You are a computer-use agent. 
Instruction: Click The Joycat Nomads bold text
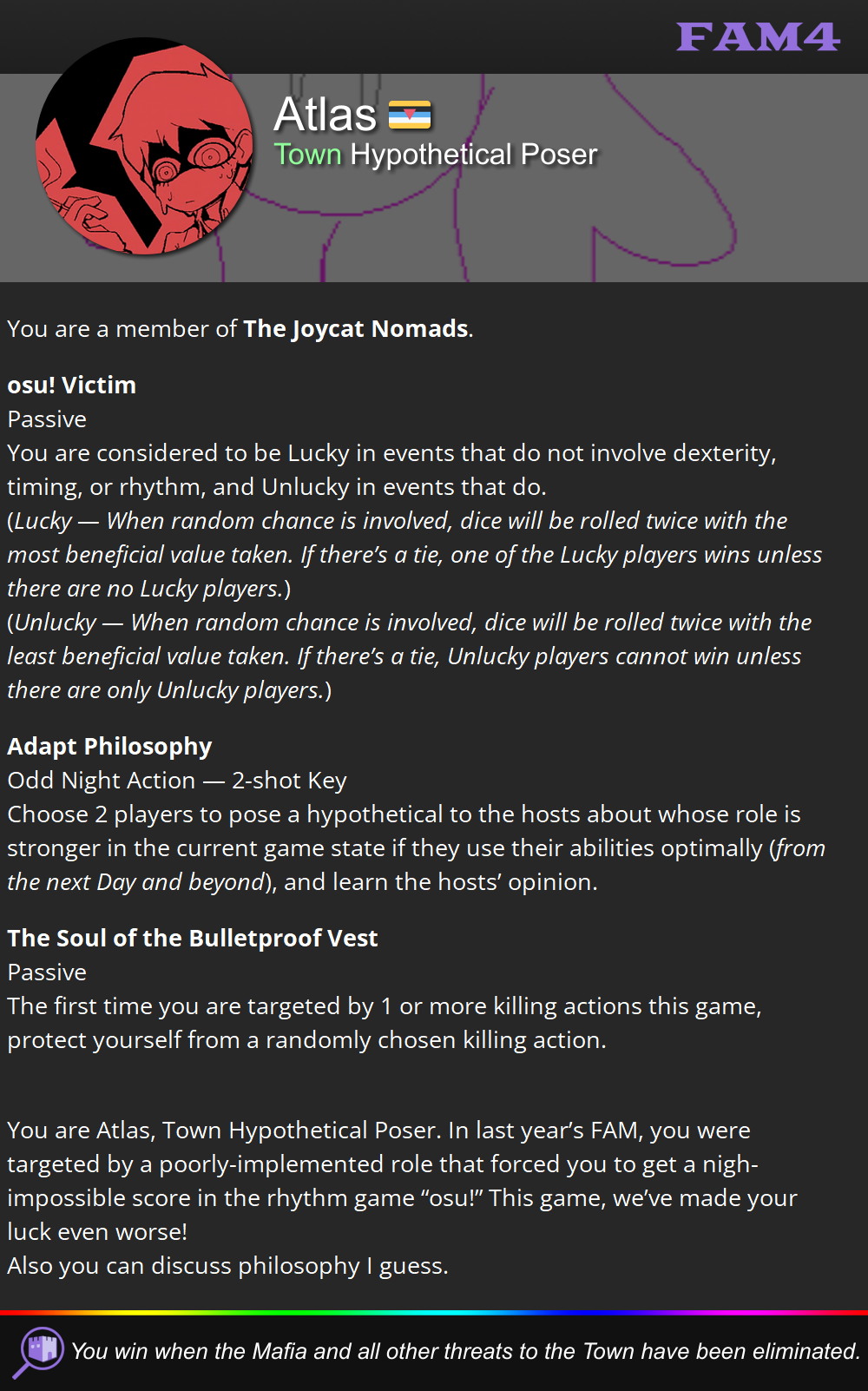pyautogui.click(x=356, y=328)
